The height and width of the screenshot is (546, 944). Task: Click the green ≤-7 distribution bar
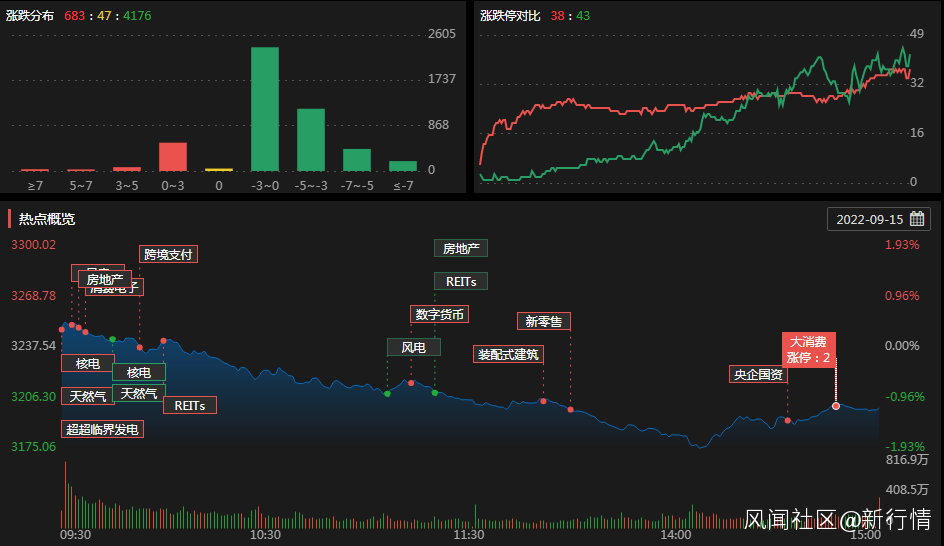click(403, 166)
